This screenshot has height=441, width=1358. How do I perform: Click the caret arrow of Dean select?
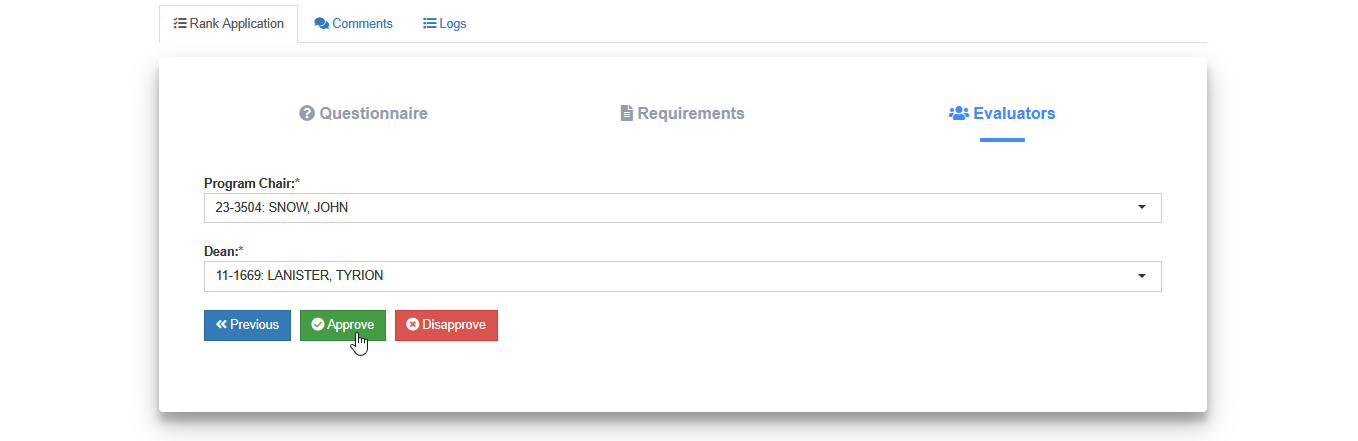1142,276
